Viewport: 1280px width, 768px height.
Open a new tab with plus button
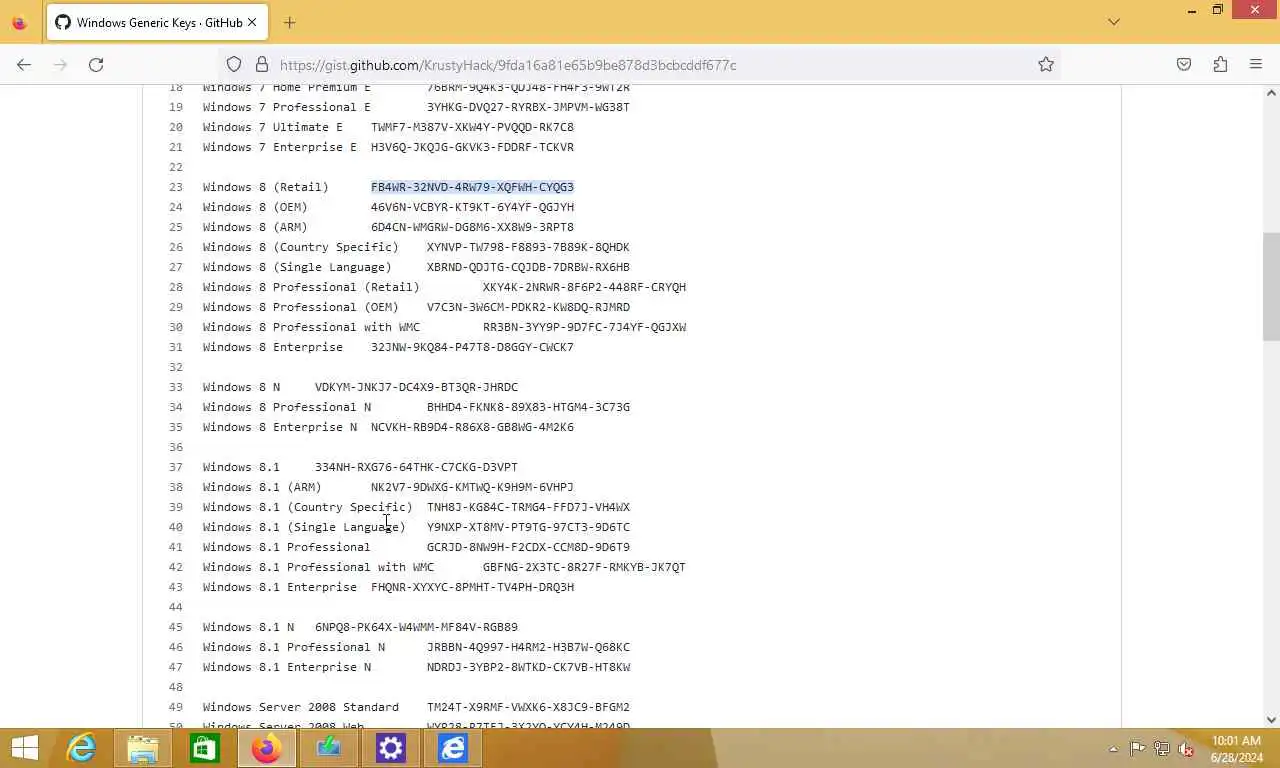289,22
